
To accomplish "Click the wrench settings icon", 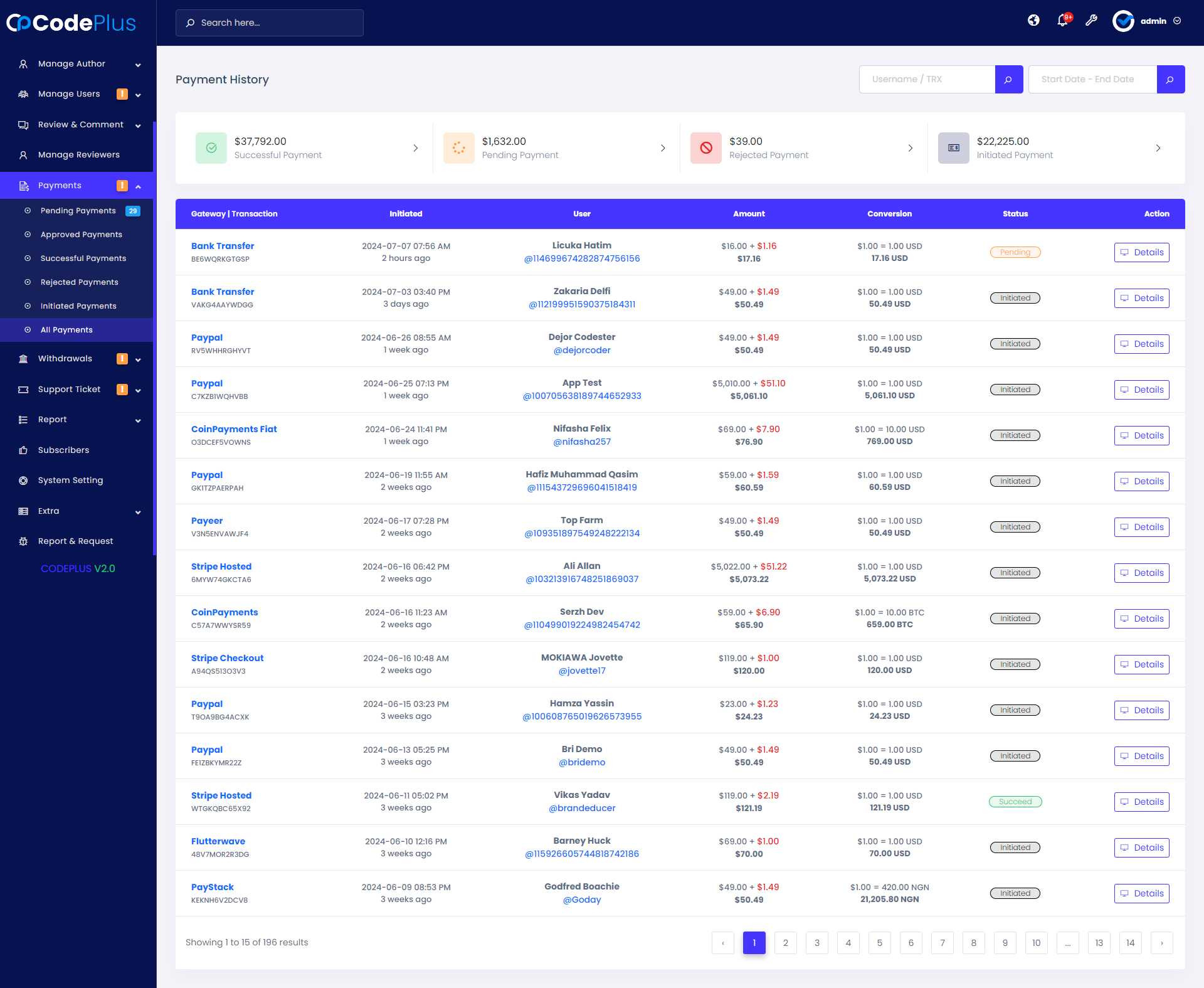I will pyautogui.click(x=1091, y=21).
